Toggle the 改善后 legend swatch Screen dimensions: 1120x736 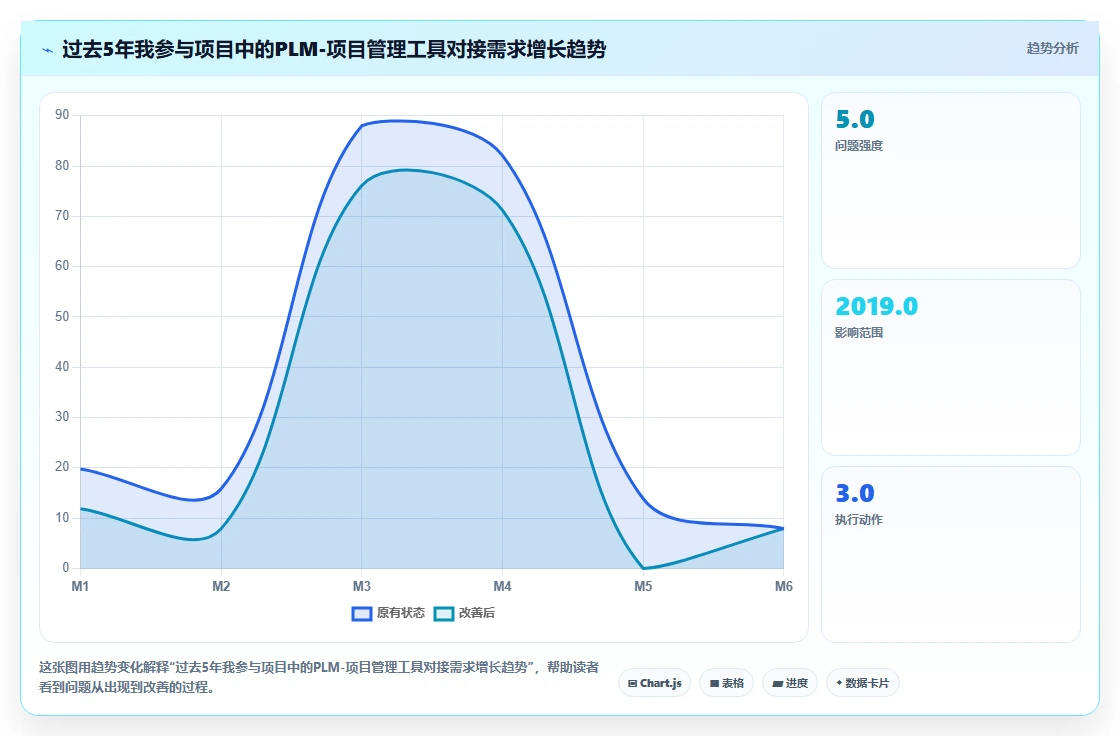[x=444, y=613]
